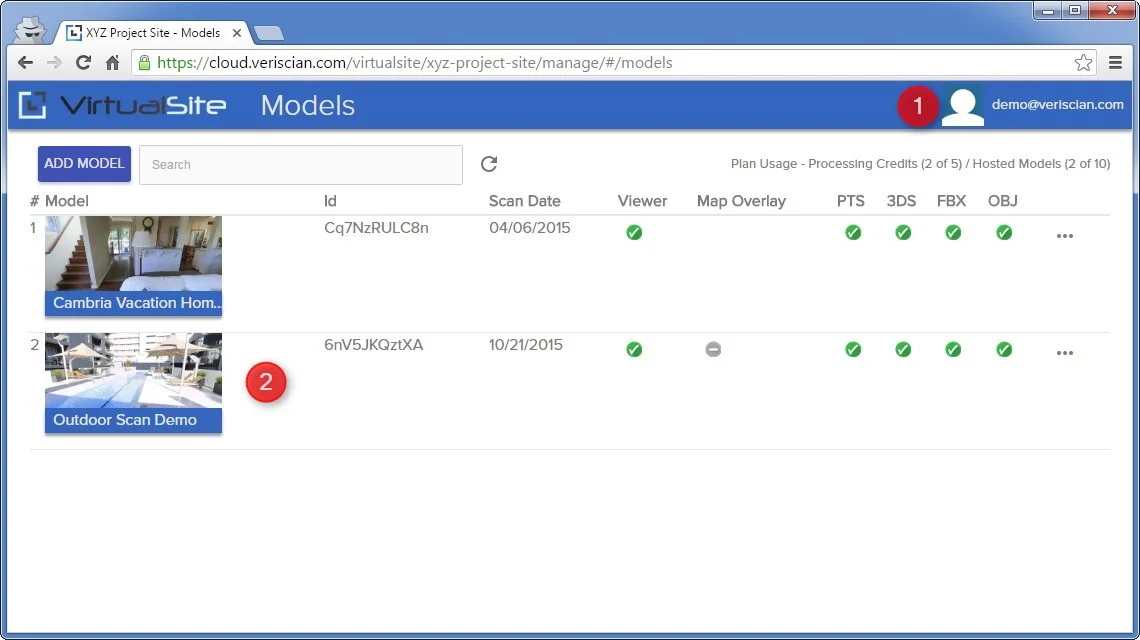Viewport: 1140px width, 640px height.
Task: Minimize the browser window
Action: 1048,10
